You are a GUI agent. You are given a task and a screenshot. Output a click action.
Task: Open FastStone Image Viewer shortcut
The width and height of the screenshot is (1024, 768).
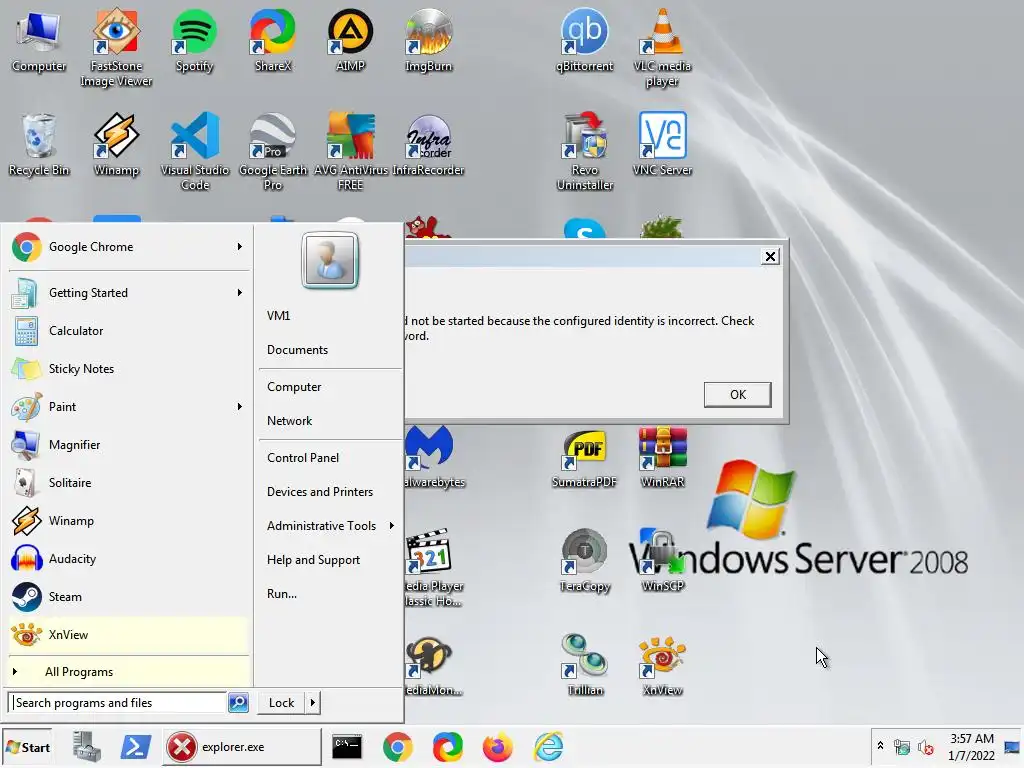116,48
